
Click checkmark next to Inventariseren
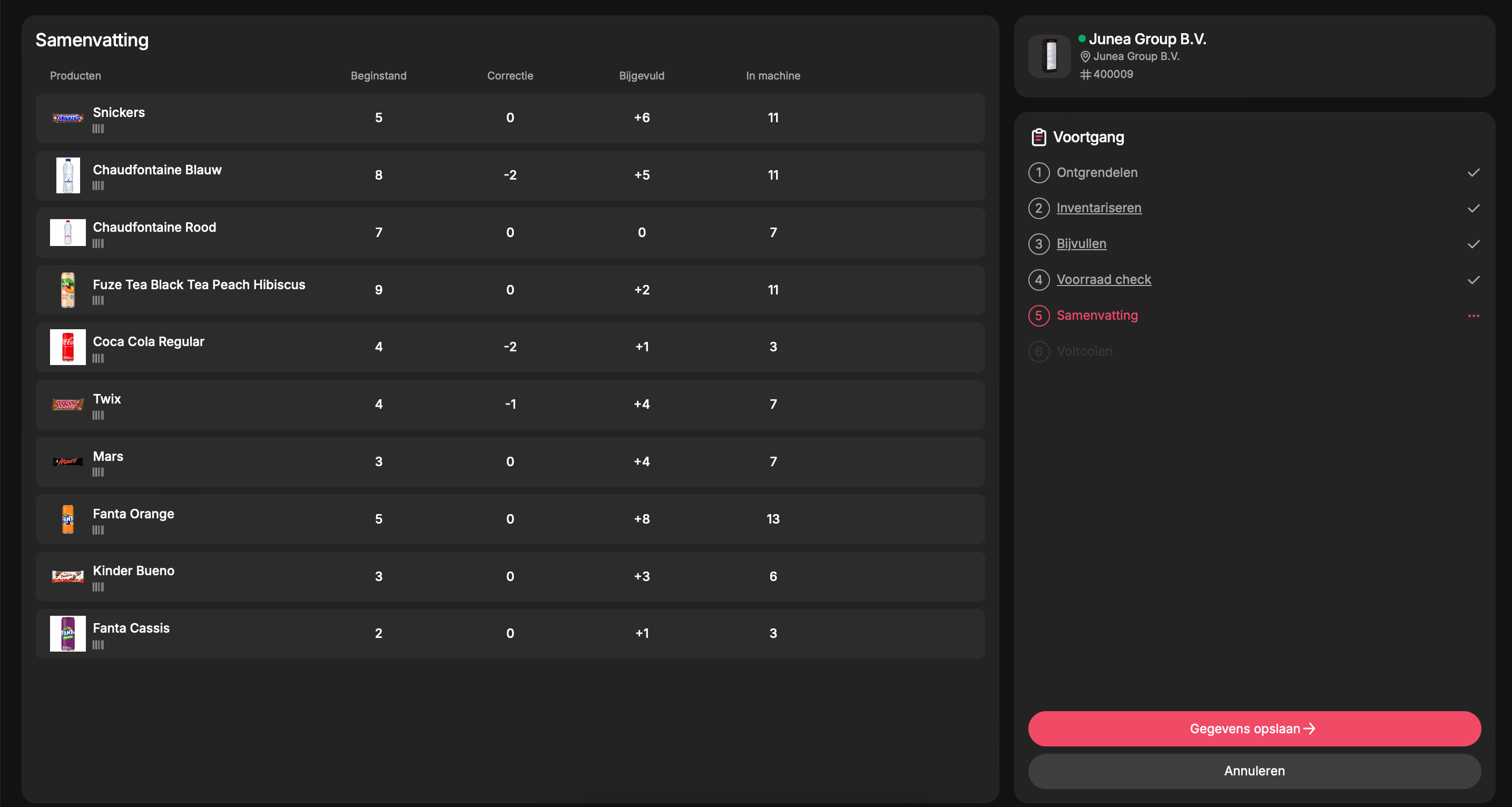click(1473, 209)
